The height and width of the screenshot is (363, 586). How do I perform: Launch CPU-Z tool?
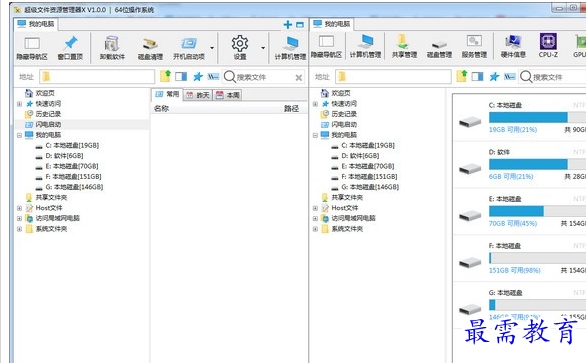click(548, 46)
